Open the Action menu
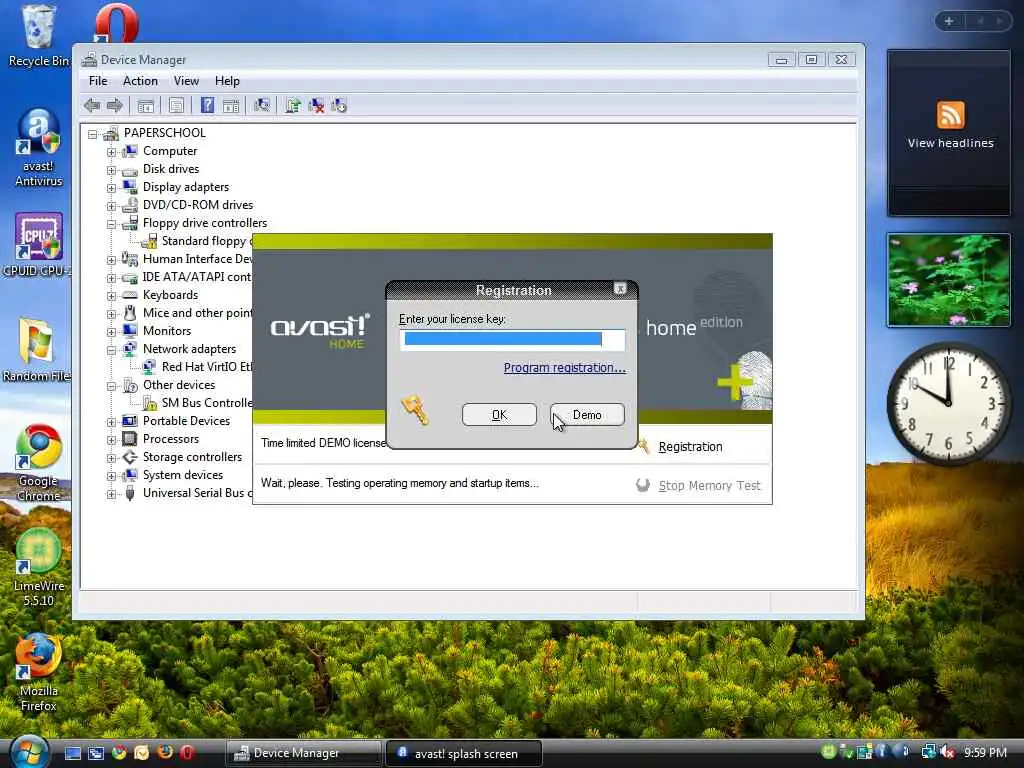Viewport: 1024px width, 768px height. [x=140, y=81]
